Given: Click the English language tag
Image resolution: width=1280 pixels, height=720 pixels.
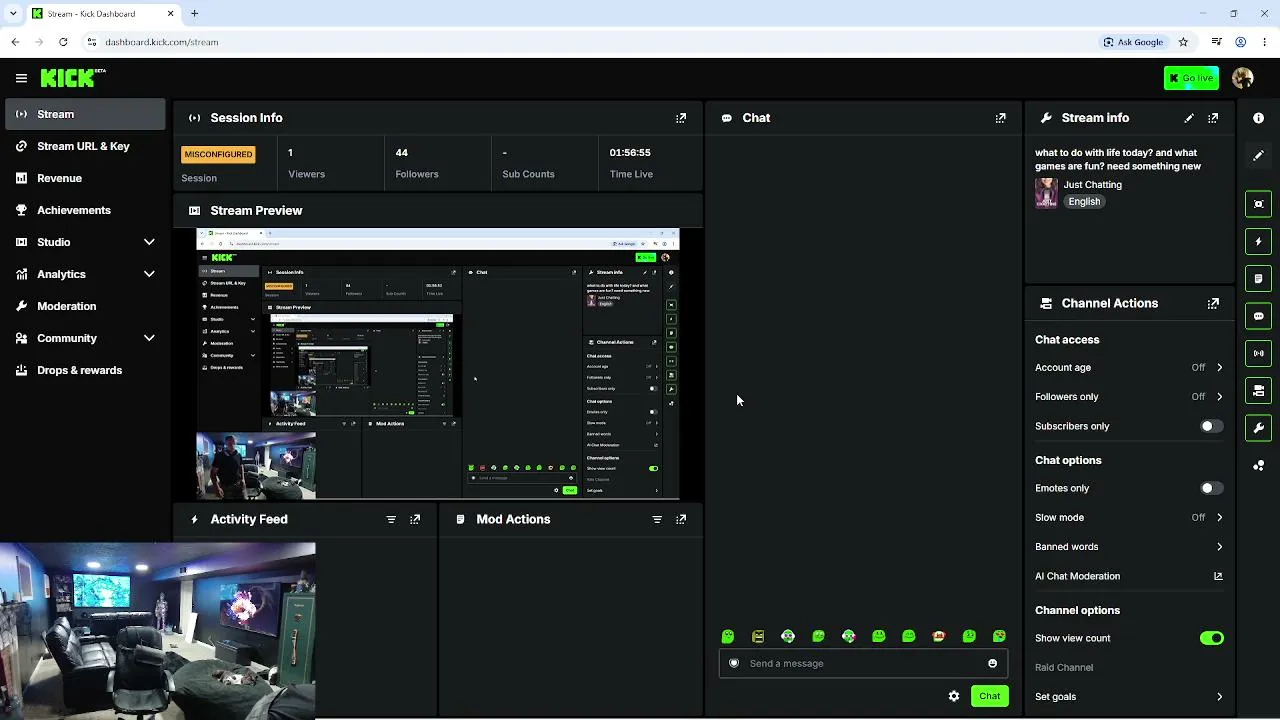Looking at the screenshot, I should [1084, 202].
